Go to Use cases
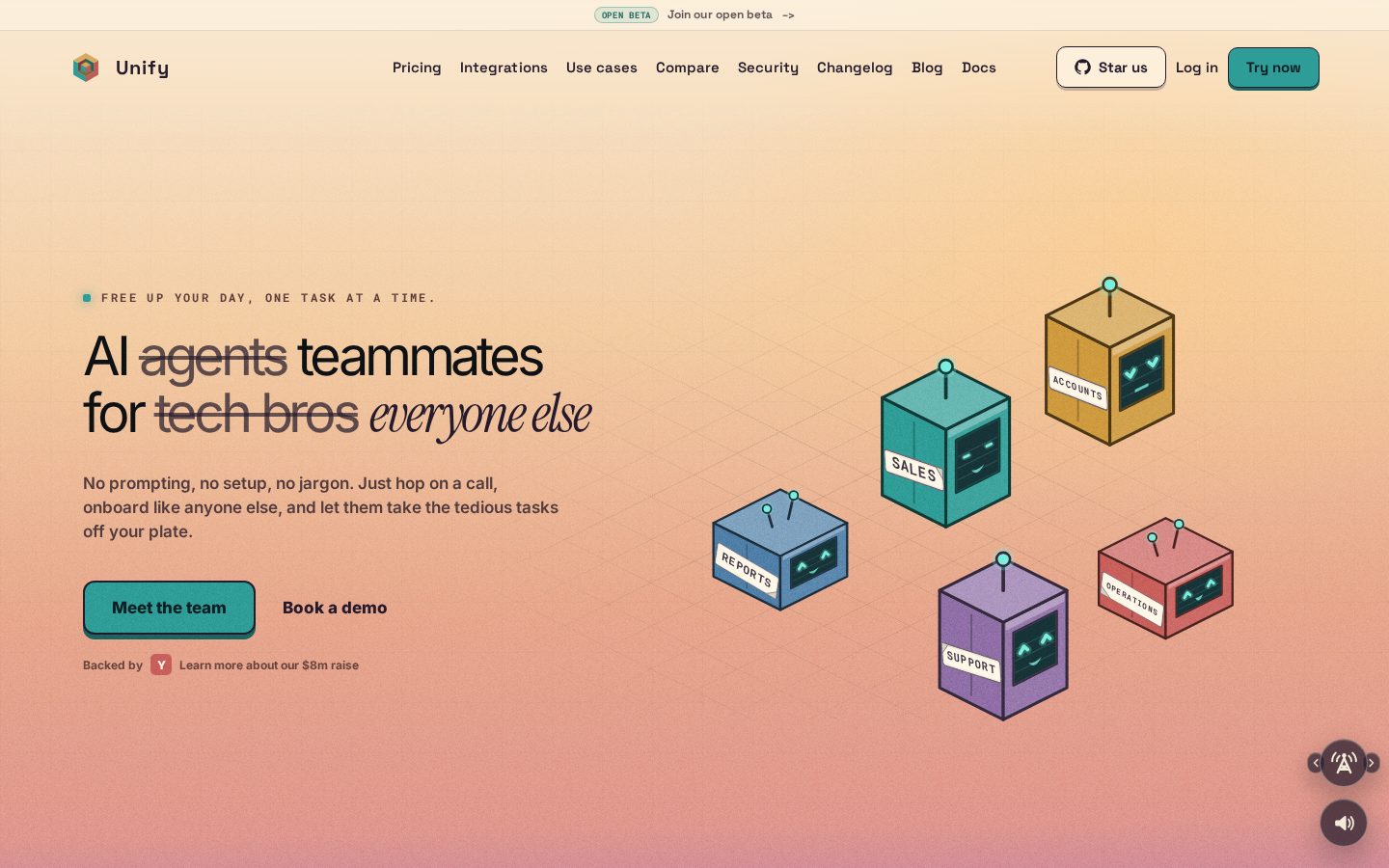This screenshot has width=1389, height=868. [x=602, y=68]
